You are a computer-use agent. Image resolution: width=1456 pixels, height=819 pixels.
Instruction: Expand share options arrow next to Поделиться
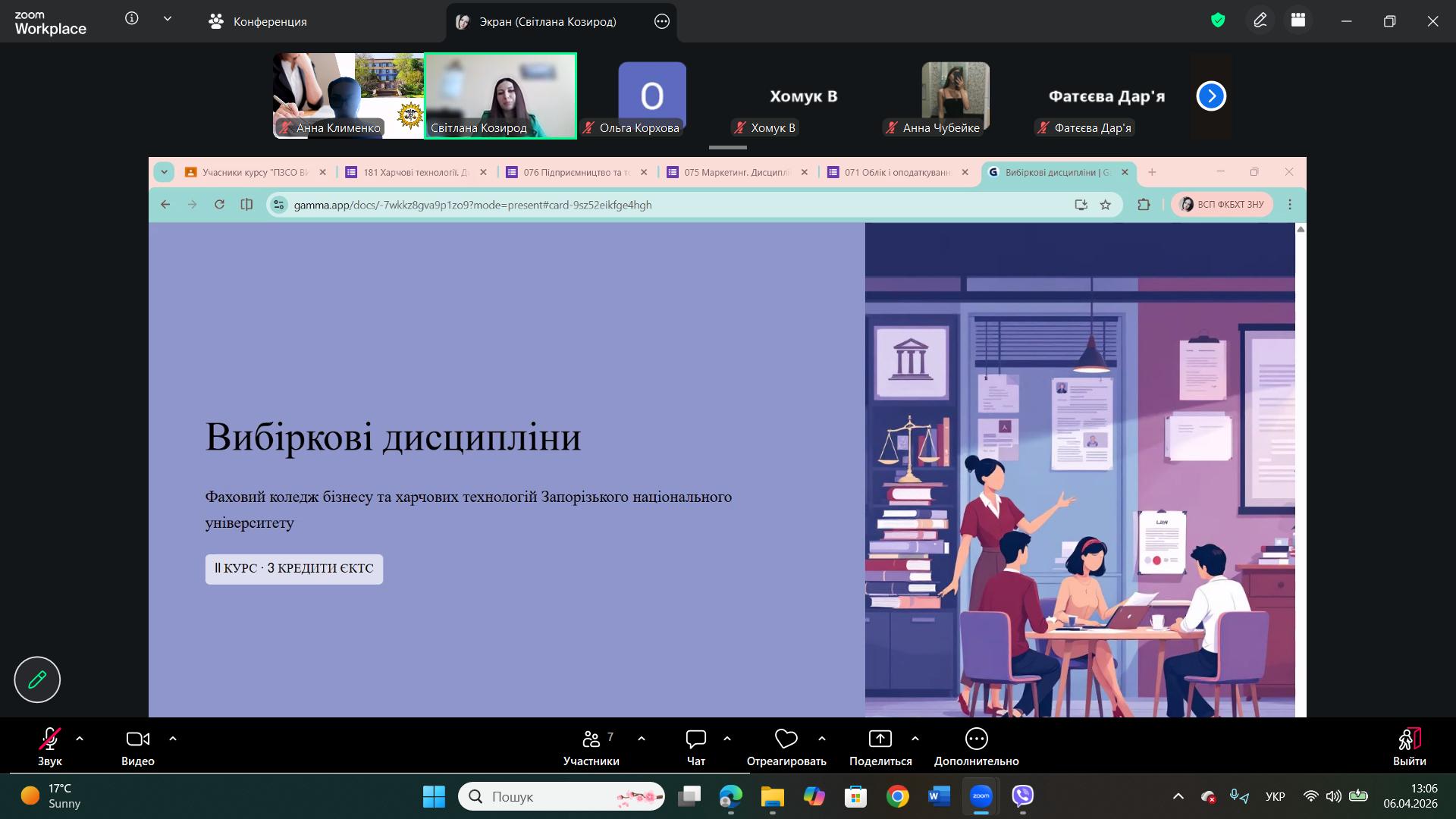coord(915,738)
